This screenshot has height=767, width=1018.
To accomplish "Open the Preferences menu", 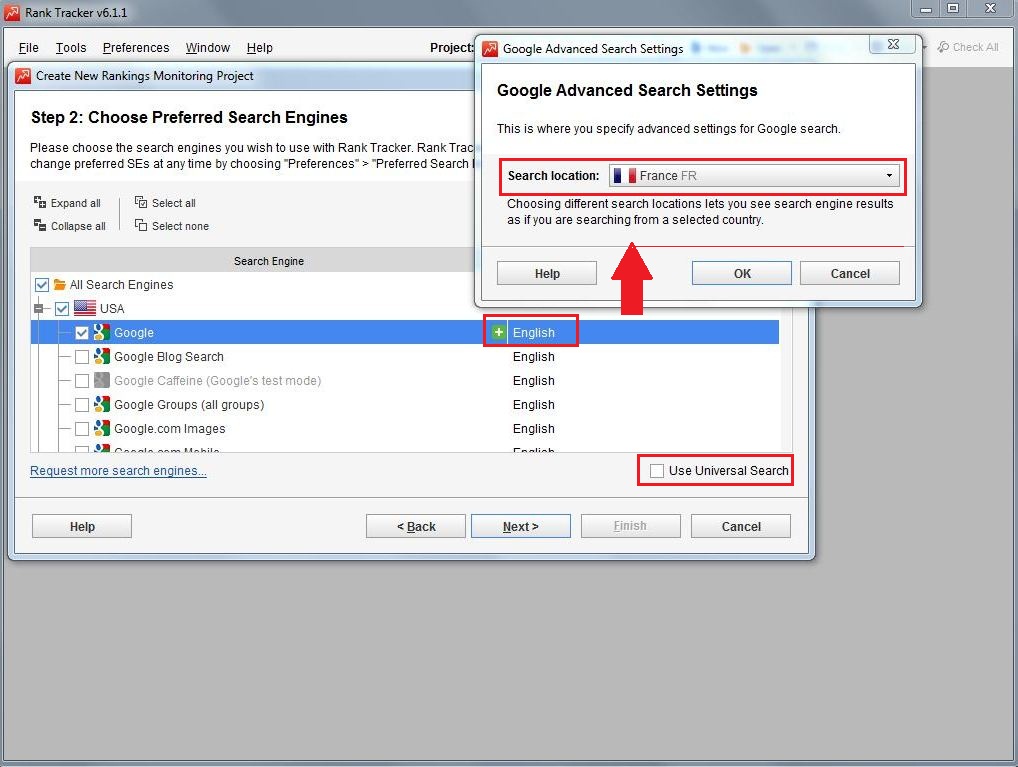I will click(136, 47).
